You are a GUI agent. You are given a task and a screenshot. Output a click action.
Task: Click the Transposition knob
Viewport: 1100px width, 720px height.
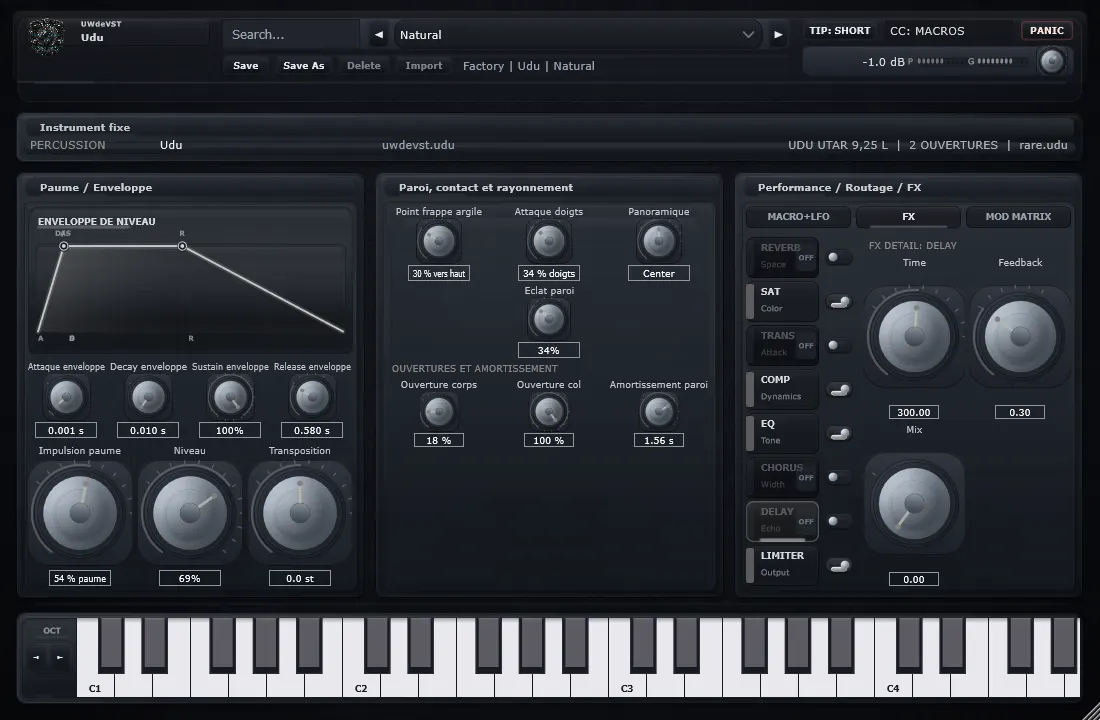[x=300, y=513]
